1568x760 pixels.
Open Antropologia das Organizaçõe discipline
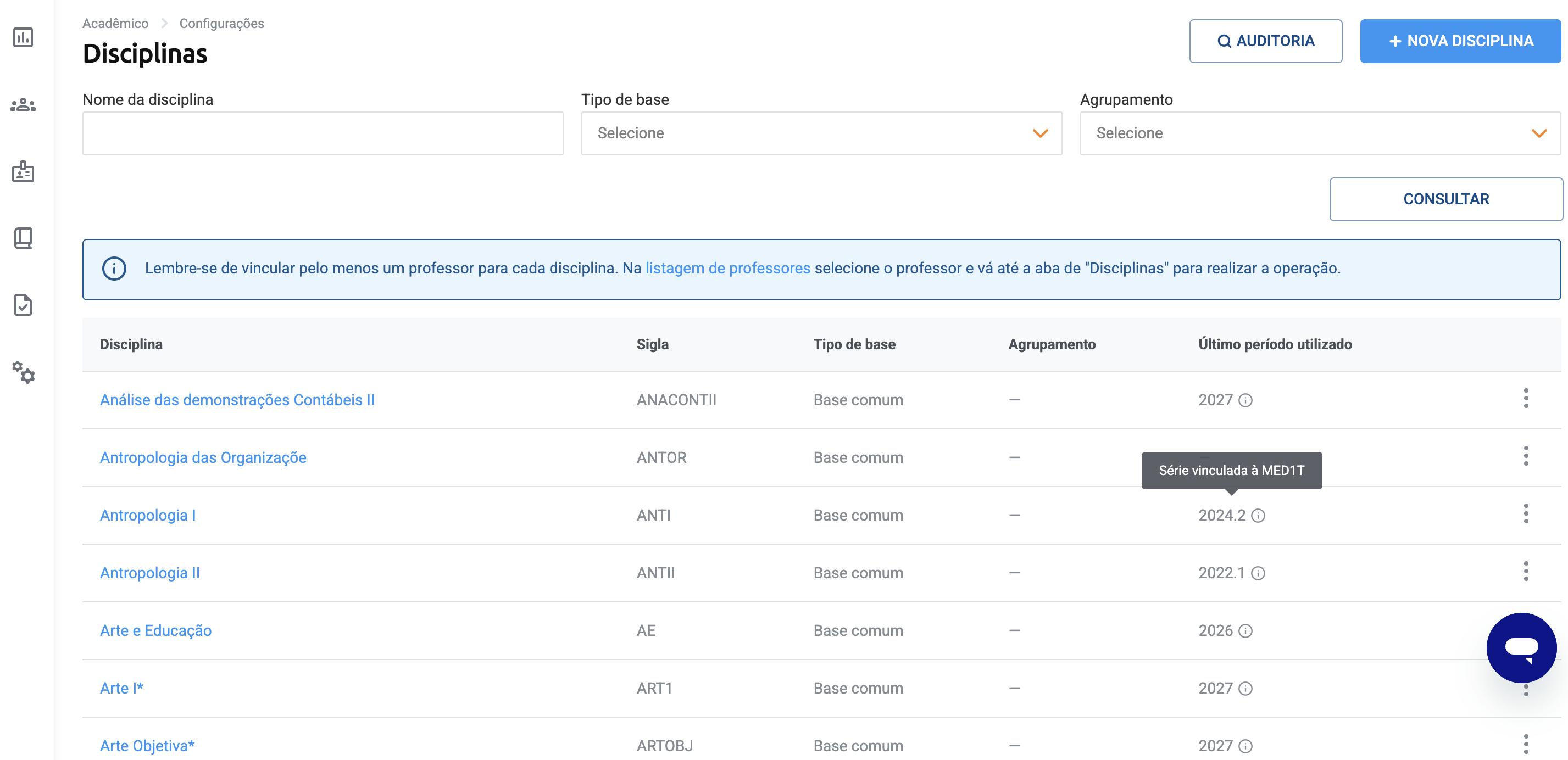pyautogui.click(x=203, y=458)
